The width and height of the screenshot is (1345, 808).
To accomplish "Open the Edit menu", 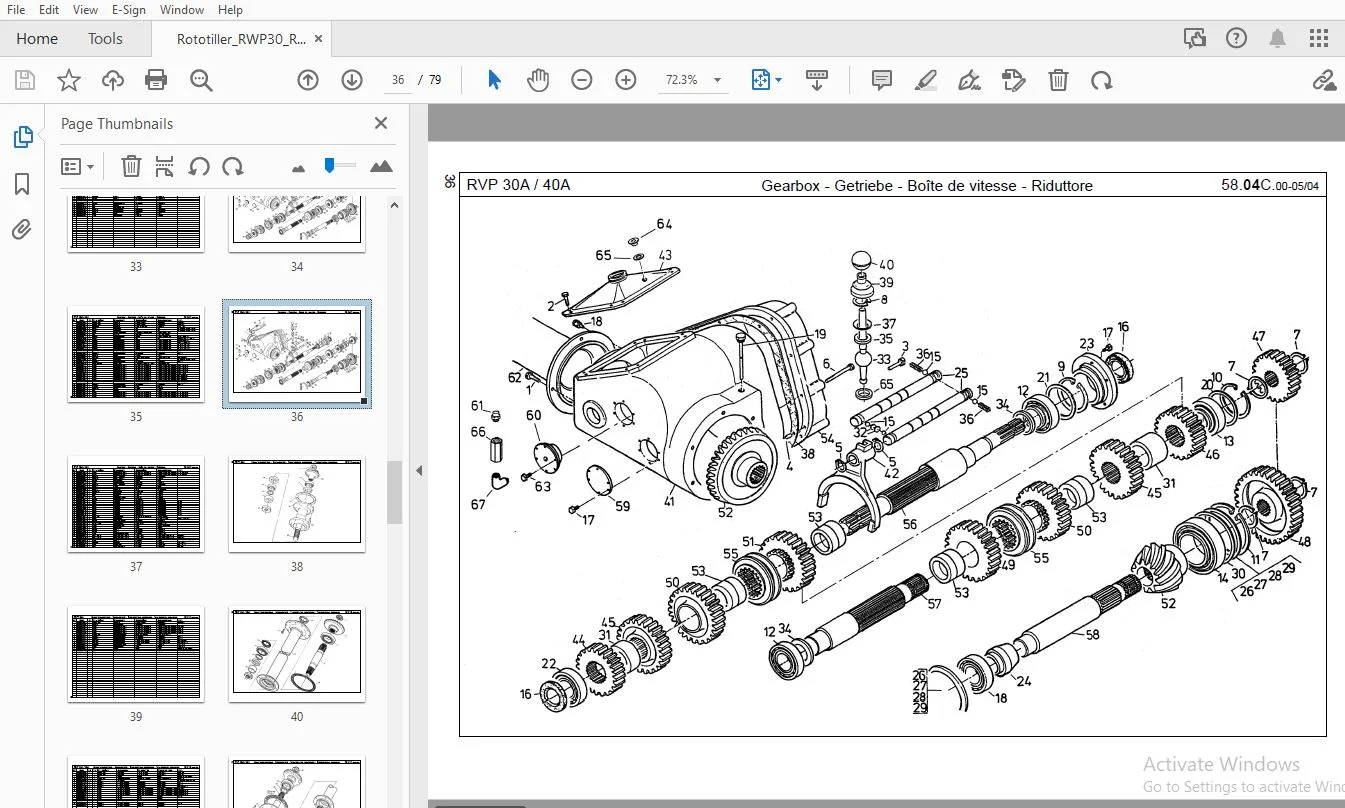I will 48,10.
